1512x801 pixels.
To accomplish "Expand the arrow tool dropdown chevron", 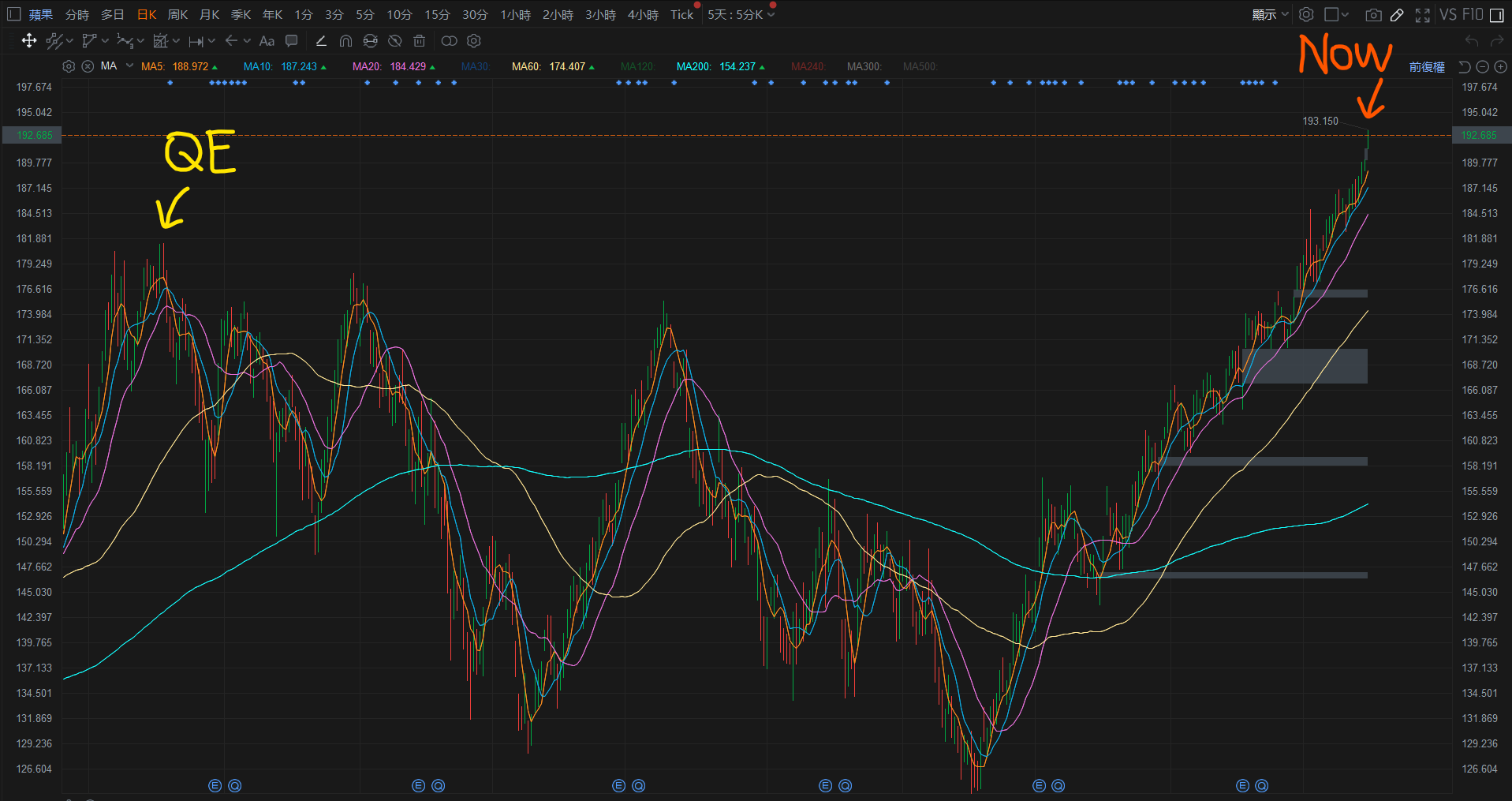I will [247, 41].
